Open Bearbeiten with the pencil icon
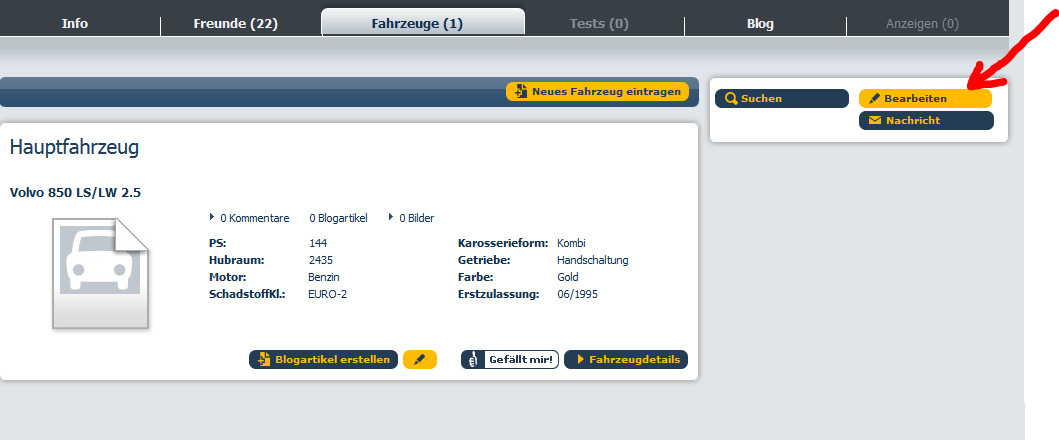The height and width of the screenshot is (440, 1059). (925, 98)
